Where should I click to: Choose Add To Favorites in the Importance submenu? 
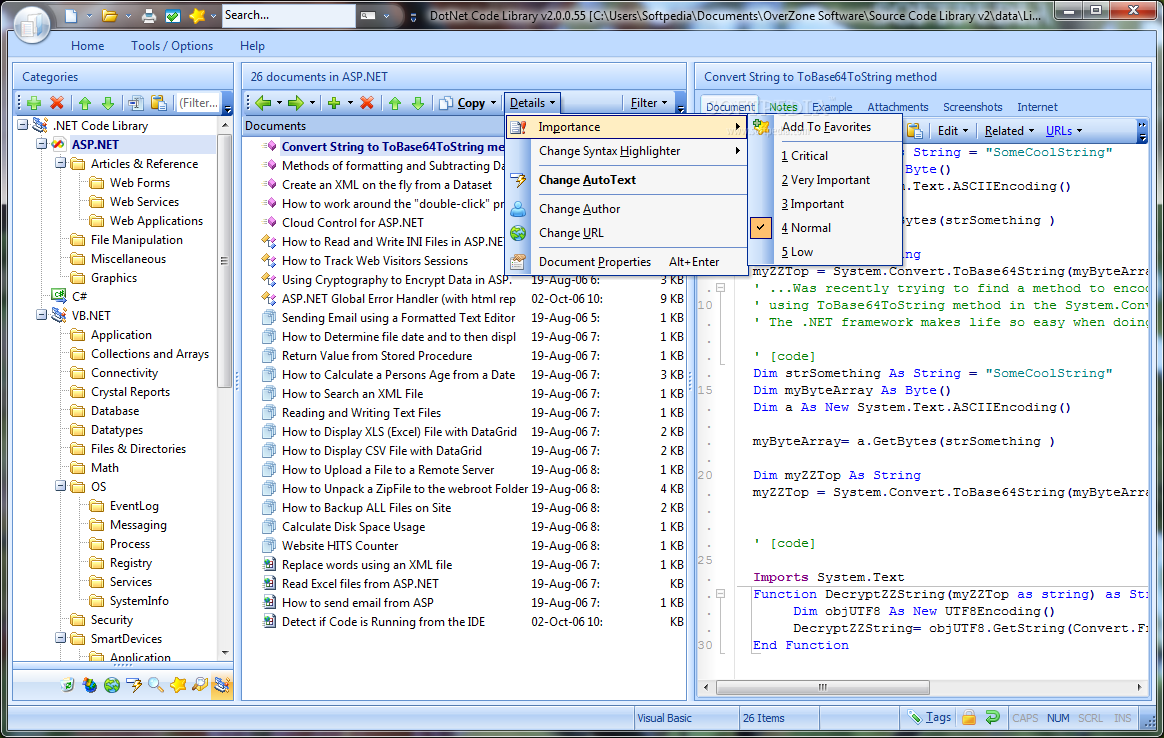[x=825, y=127]
